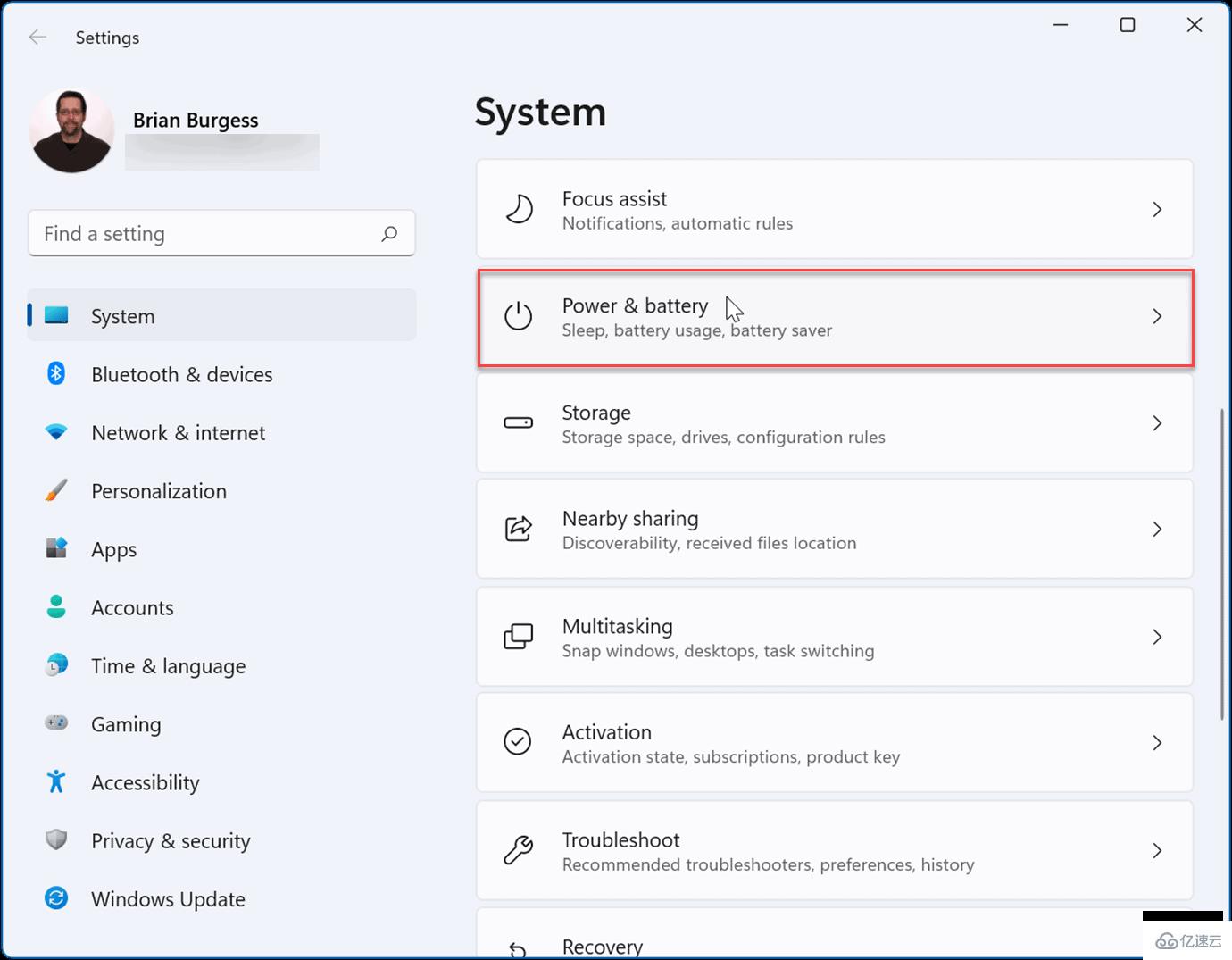
Task: Open Multitasking settings title
Action: [x=618, y=626]
